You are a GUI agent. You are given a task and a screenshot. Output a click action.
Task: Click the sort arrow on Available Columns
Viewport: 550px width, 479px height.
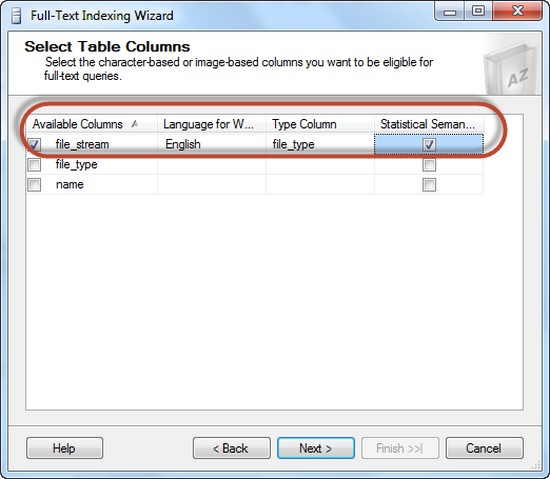(135, 124)
